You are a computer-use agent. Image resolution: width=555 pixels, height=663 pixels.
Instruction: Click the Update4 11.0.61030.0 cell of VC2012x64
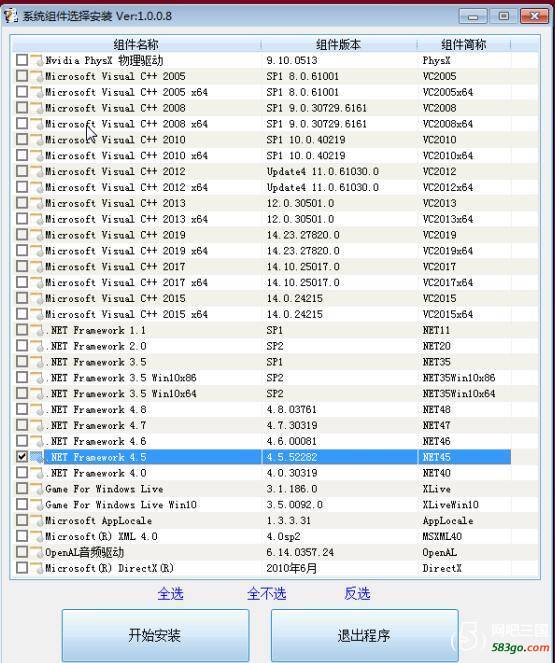(x=323, y=187)
